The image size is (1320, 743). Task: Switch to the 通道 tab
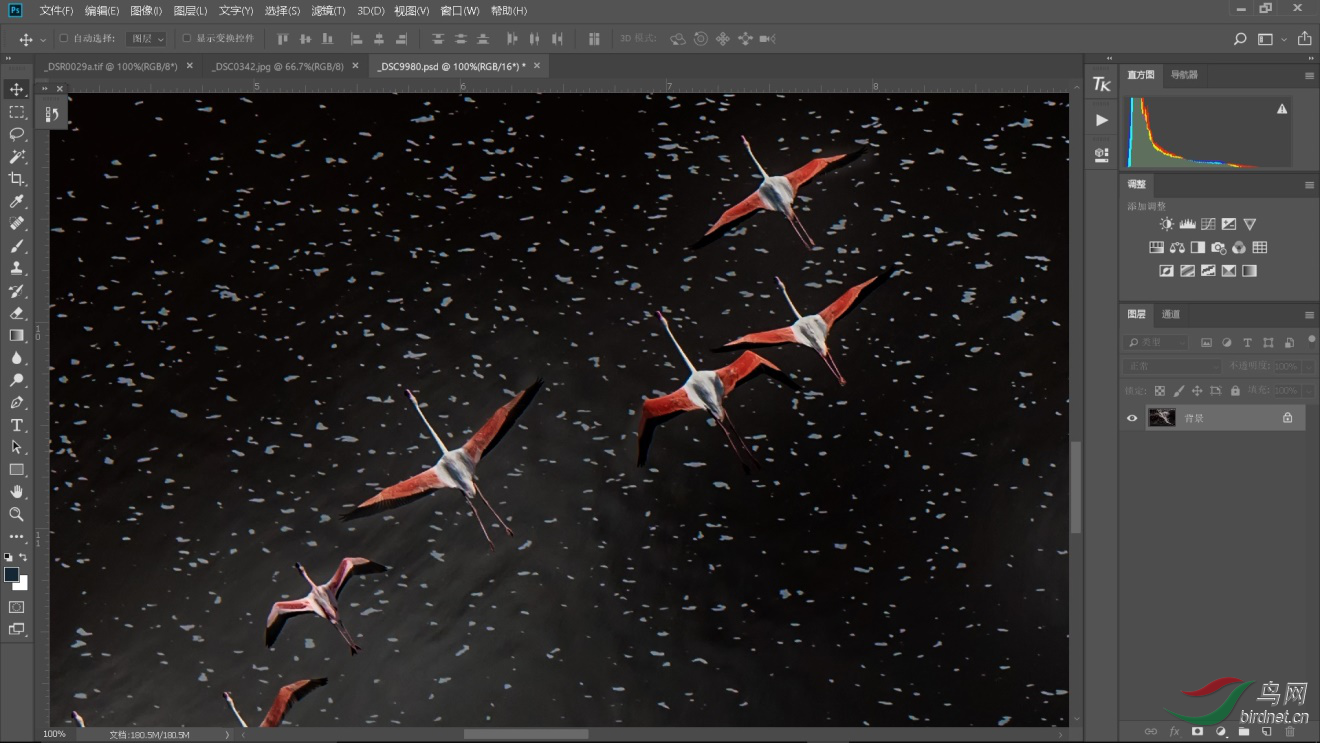tap(1170, 315)
